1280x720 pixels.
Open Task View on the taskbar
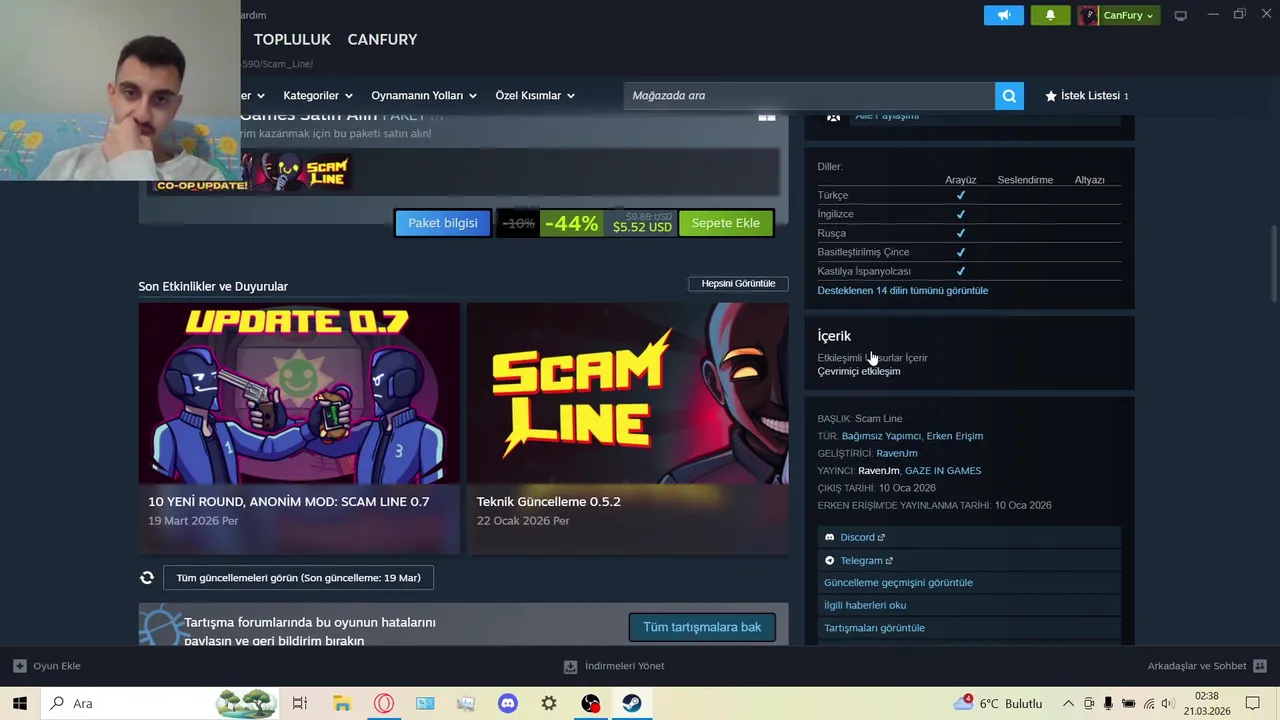click(x=299, y=703)
